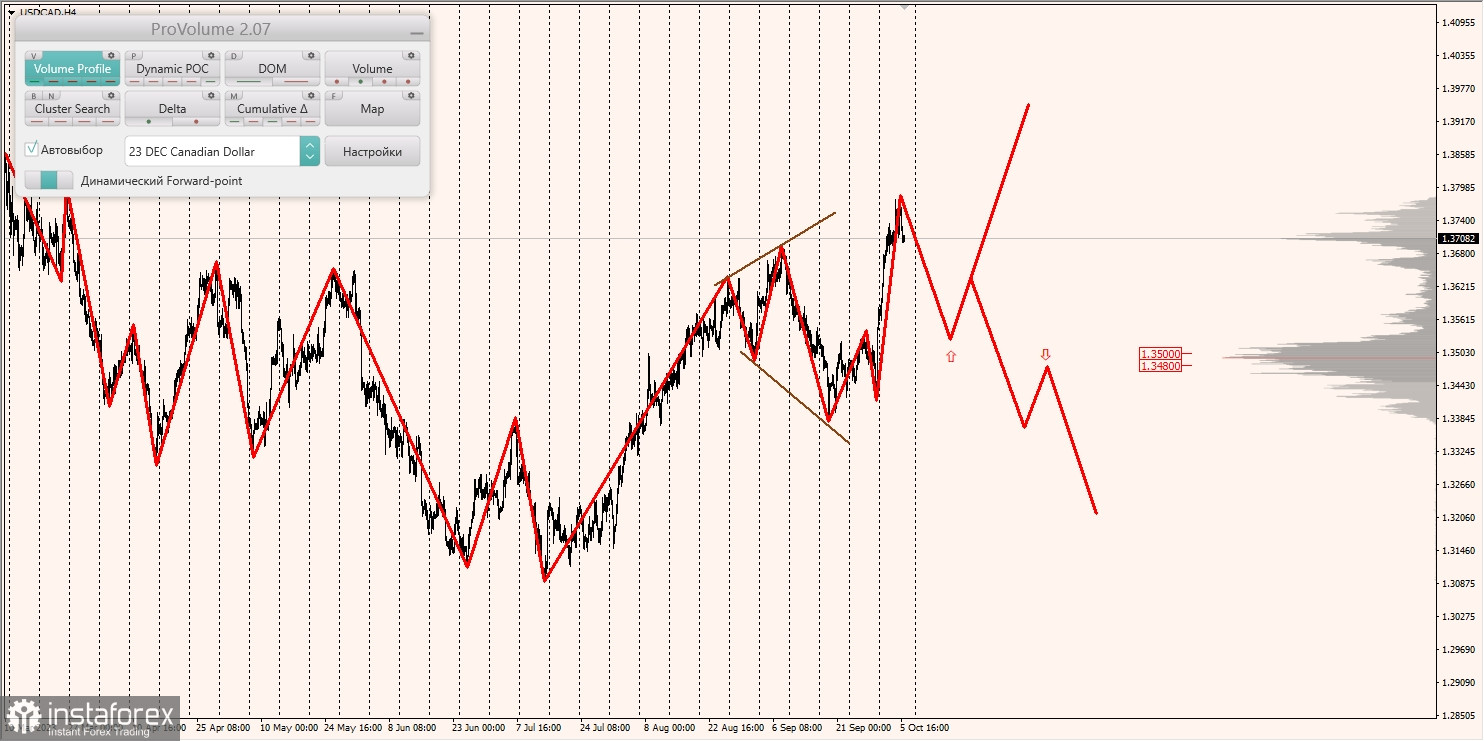Click the chart-shift triangle marker atop chart
This screenshot has height=741, width=1484.
[905, 6]
